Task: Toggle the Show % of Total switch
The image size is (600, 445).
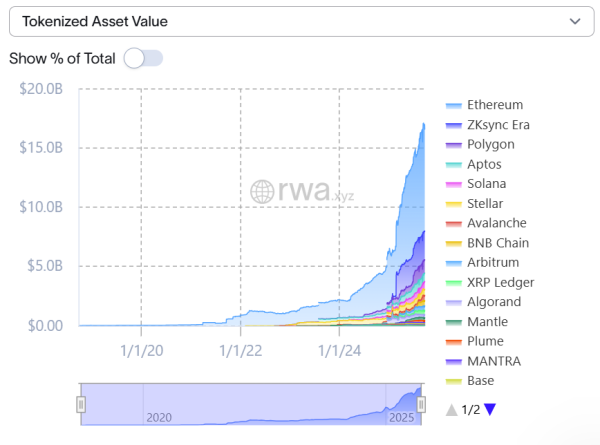Action: click(143, 58)
